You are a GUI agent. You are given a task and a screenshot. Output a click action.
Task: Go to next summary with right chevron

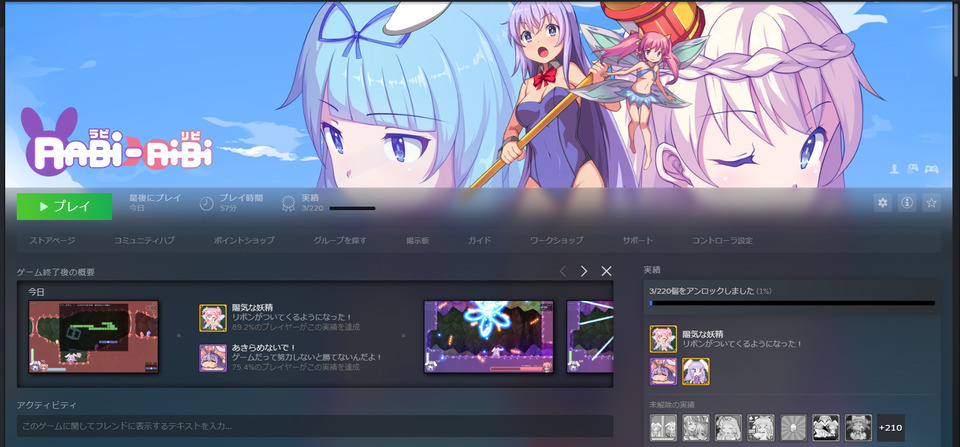click(x=583, y=271)
